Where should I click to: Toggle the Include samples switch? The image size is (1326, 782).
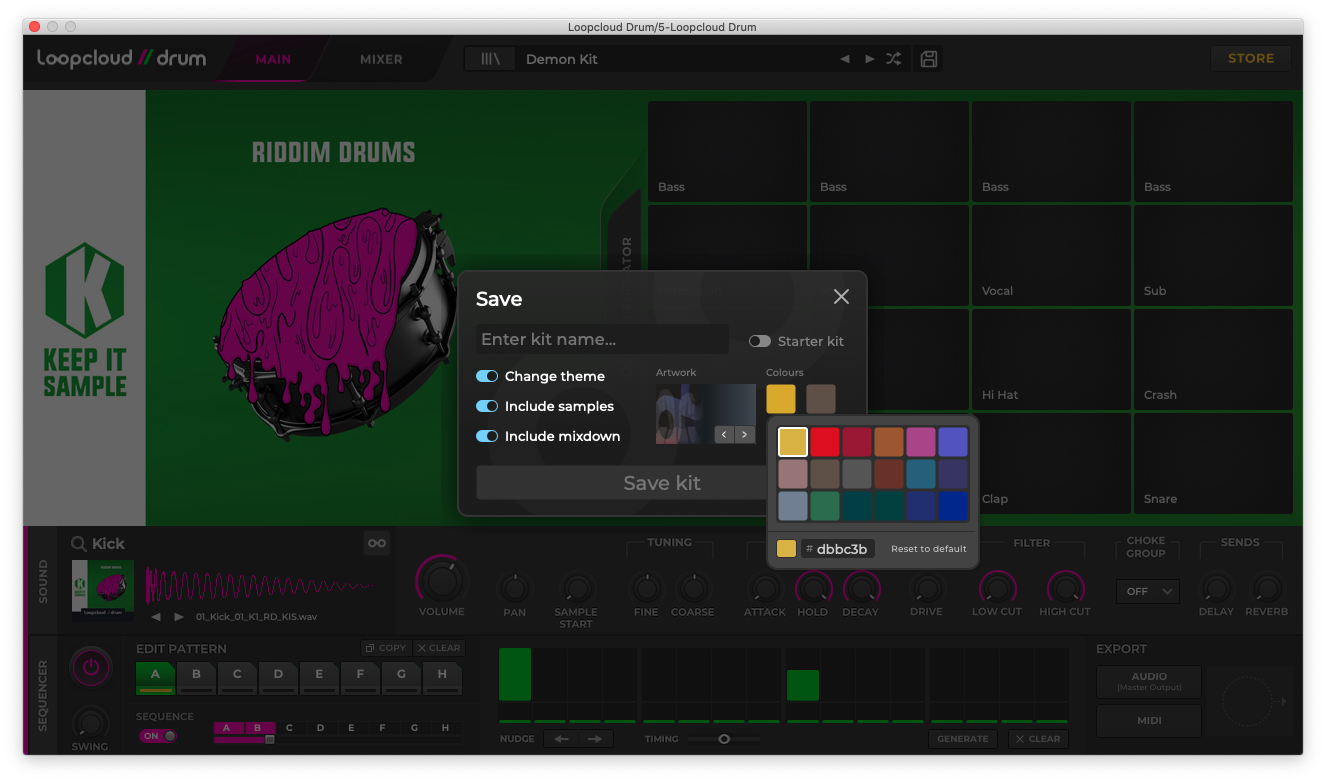coord(487,406)
